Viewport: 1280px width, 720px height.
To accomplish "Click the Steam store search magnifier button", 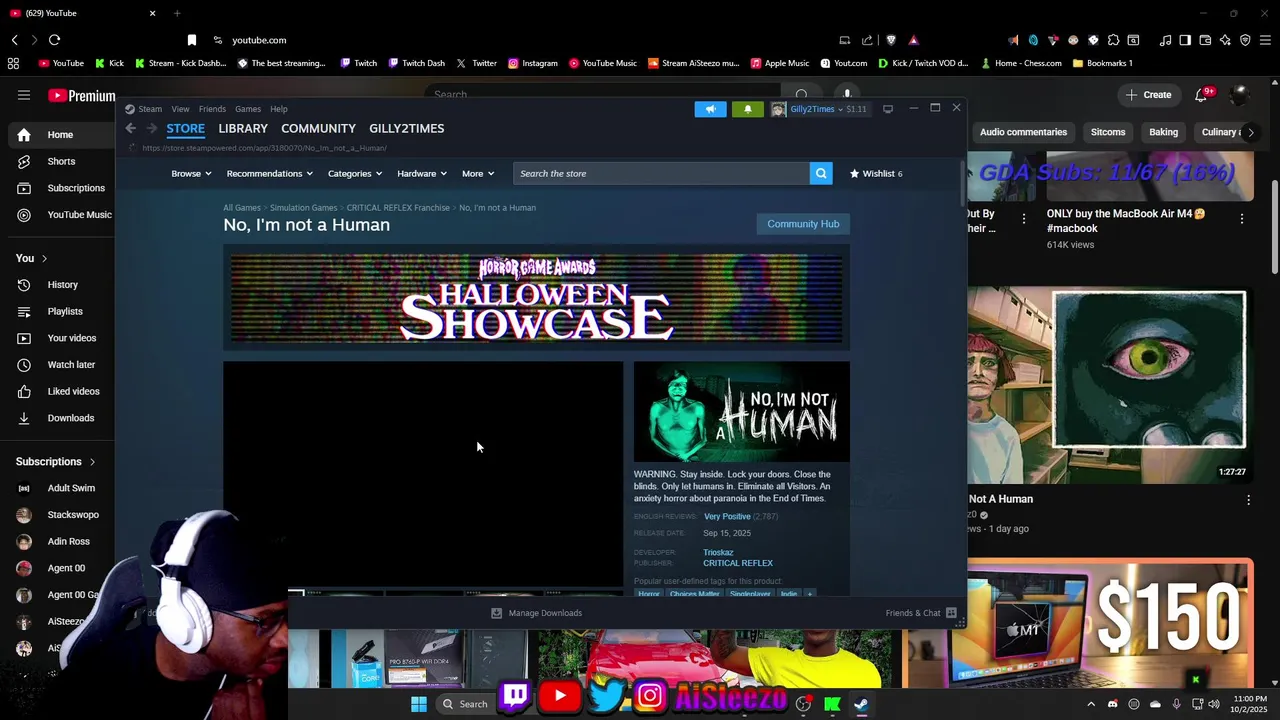I will (x=821, y=173).
